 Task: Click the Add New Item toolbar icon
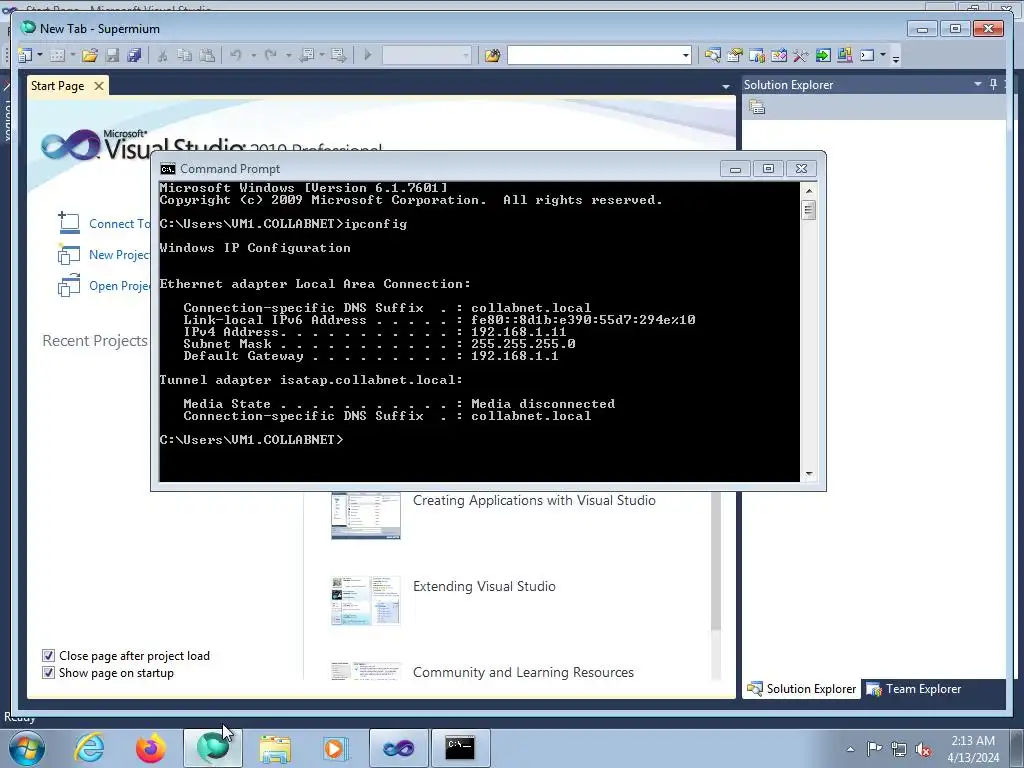[57, 56]
